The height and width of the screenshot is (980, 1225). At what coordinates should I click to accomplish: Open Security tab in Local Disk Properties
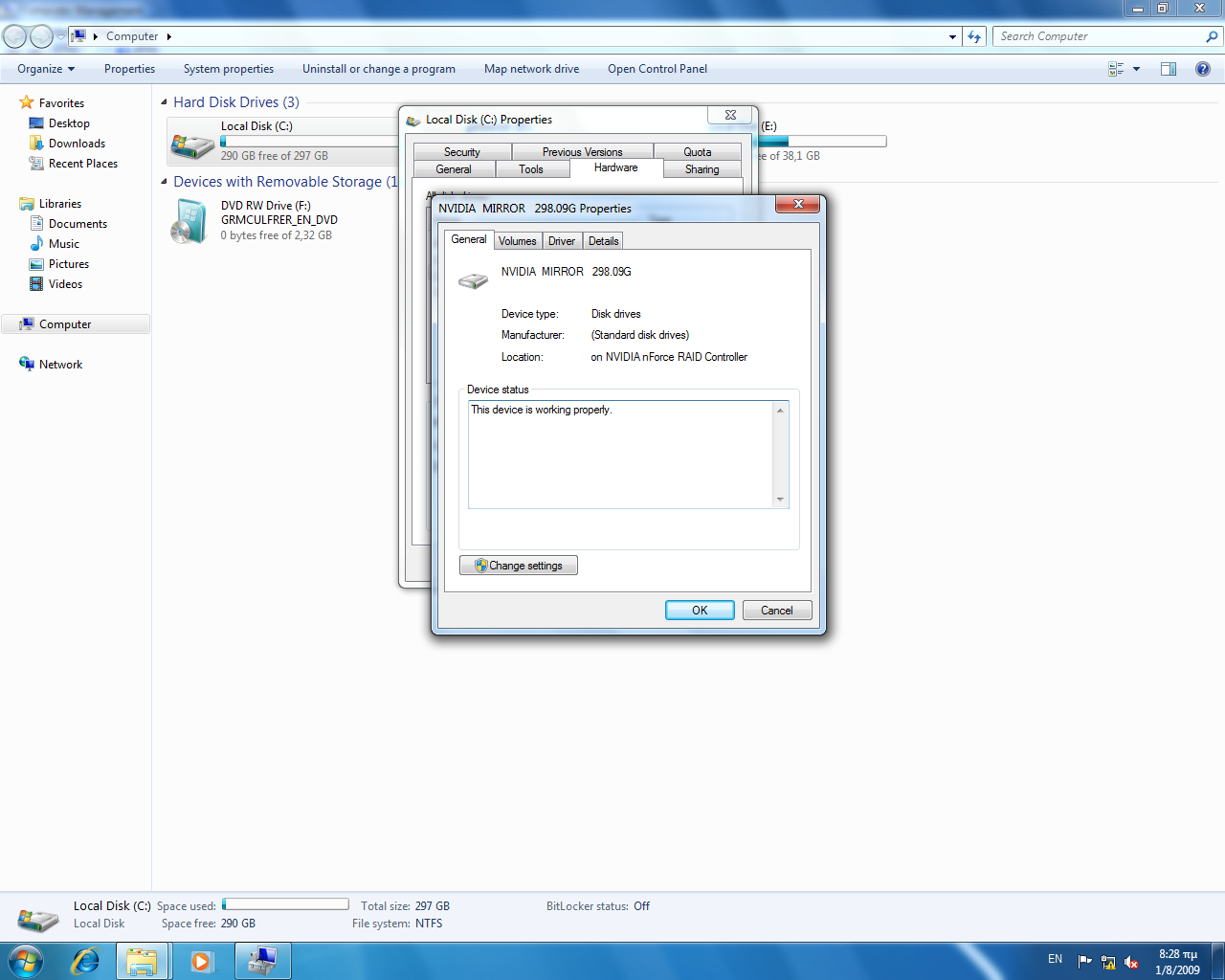tap(462, 152)
